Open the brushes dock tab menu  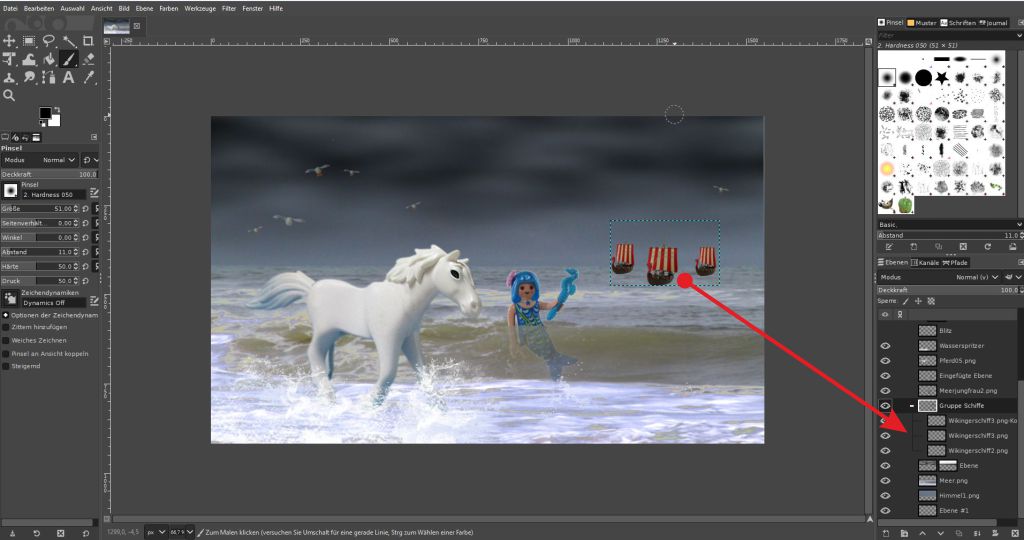[1020, 22]
